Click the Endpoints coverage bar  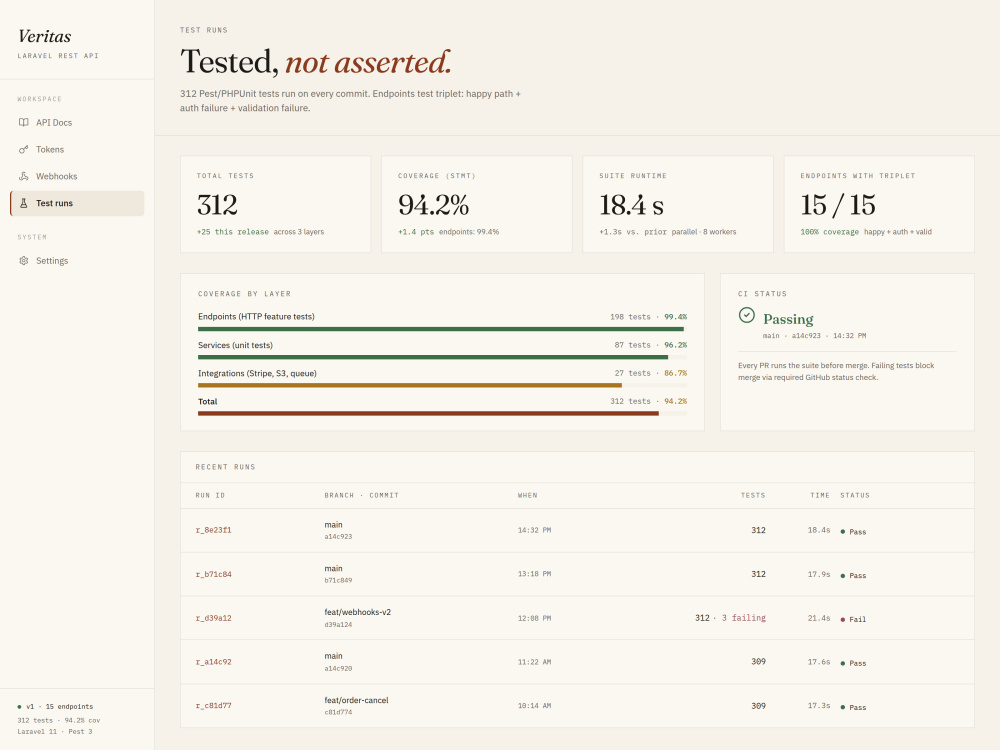point(442,329)
